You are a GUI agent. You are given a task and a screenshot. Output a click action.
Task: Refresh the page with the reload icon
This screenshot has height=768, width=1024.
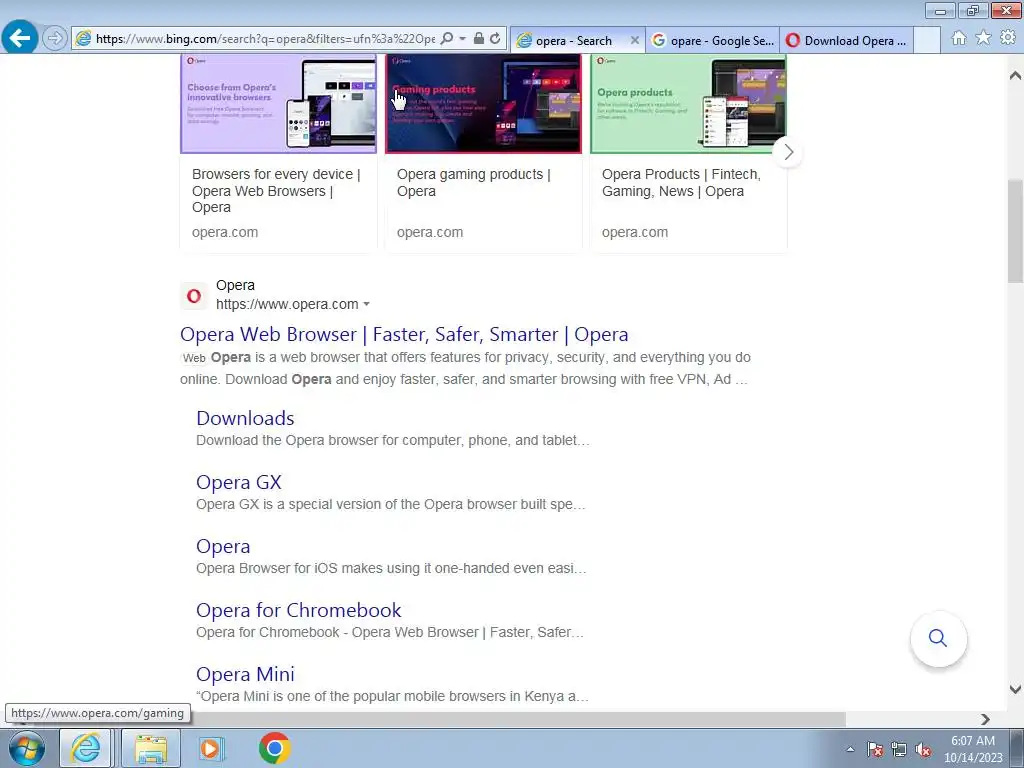496,39
